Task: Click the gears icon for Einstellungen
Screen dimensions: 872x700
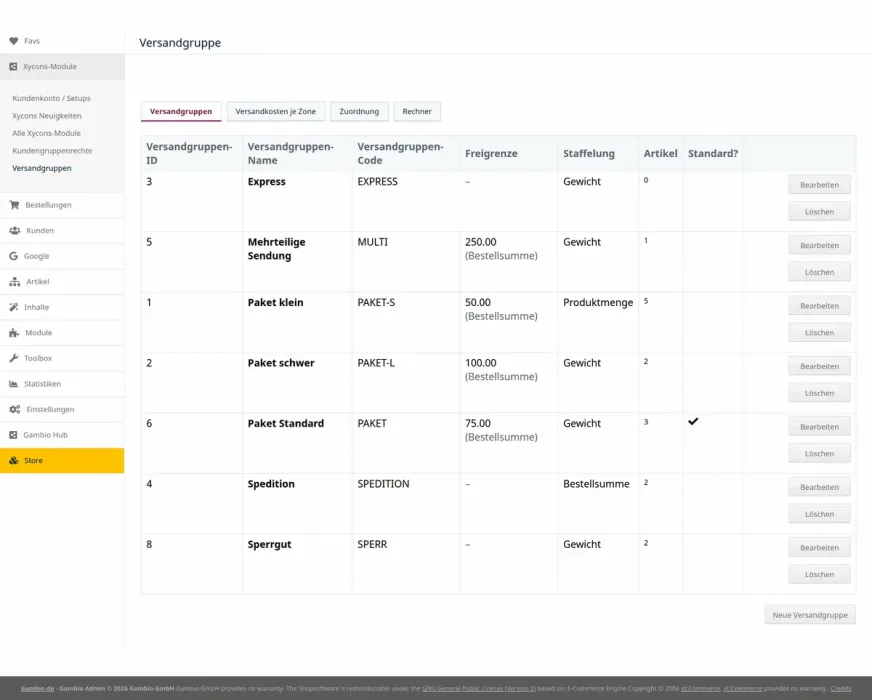Action: (14, 409)
